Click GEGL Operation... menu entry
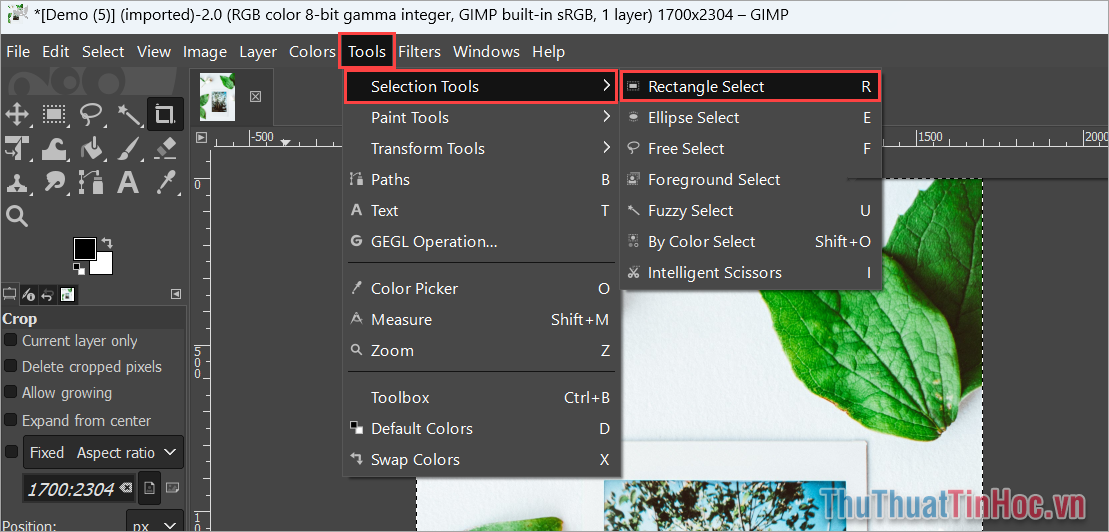1109x532 pixels. pyautogui.click(x=481, y=242)
